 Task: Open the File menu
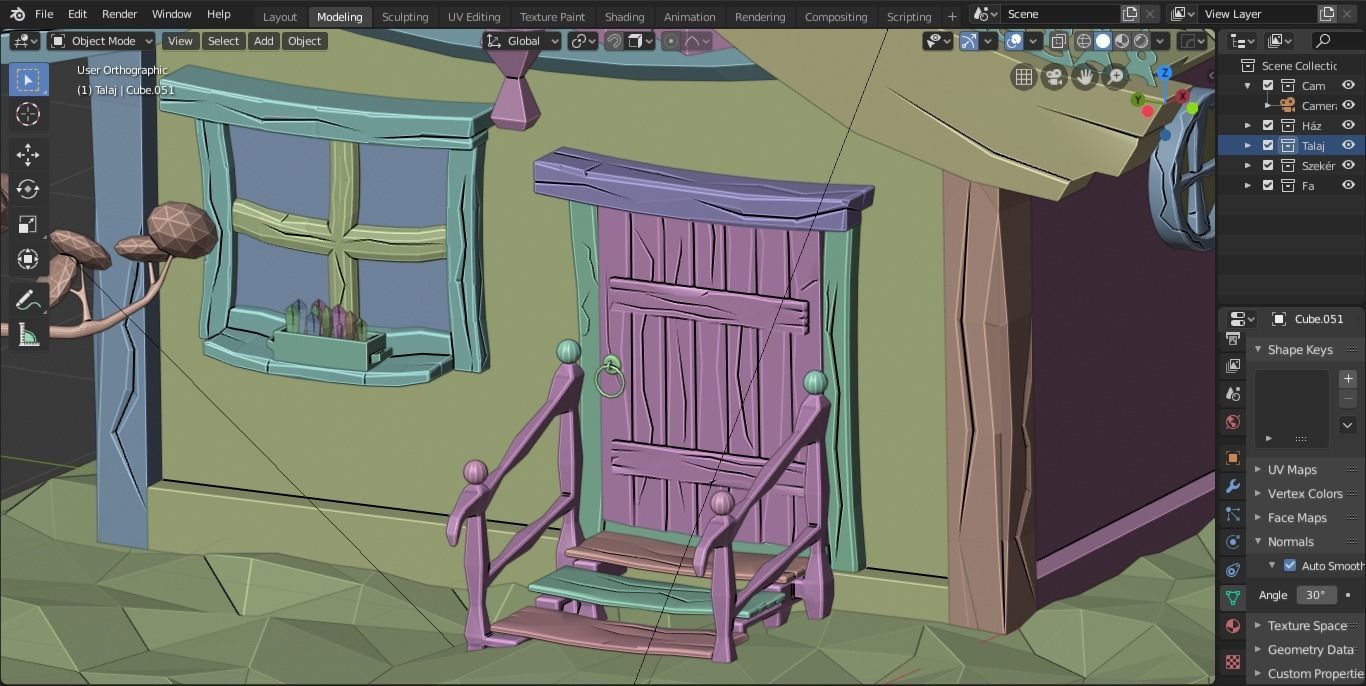(44, 14)
